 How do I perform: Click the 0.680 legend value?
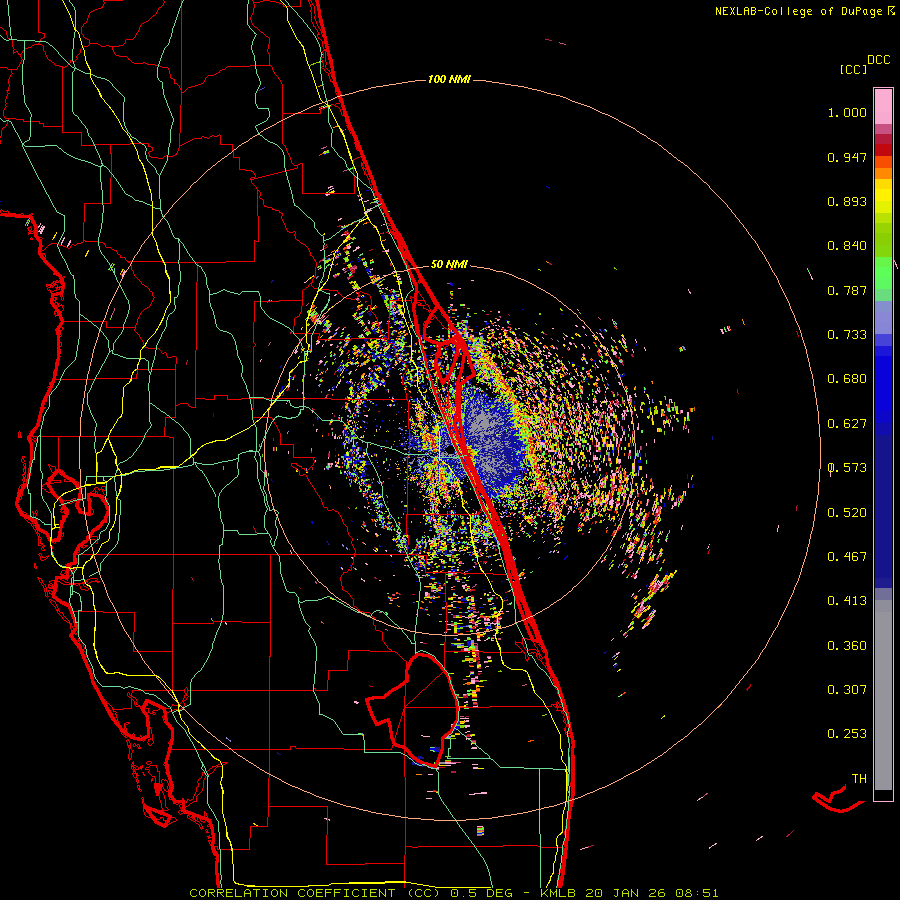click(x=847, y=379)
